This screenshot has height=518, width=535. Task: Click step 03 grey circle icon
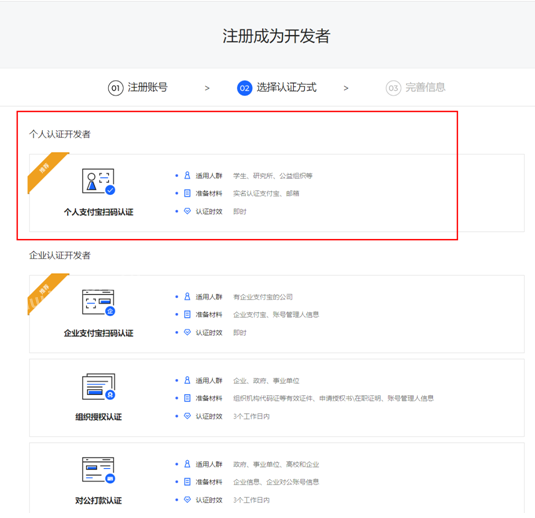[393, 88]
